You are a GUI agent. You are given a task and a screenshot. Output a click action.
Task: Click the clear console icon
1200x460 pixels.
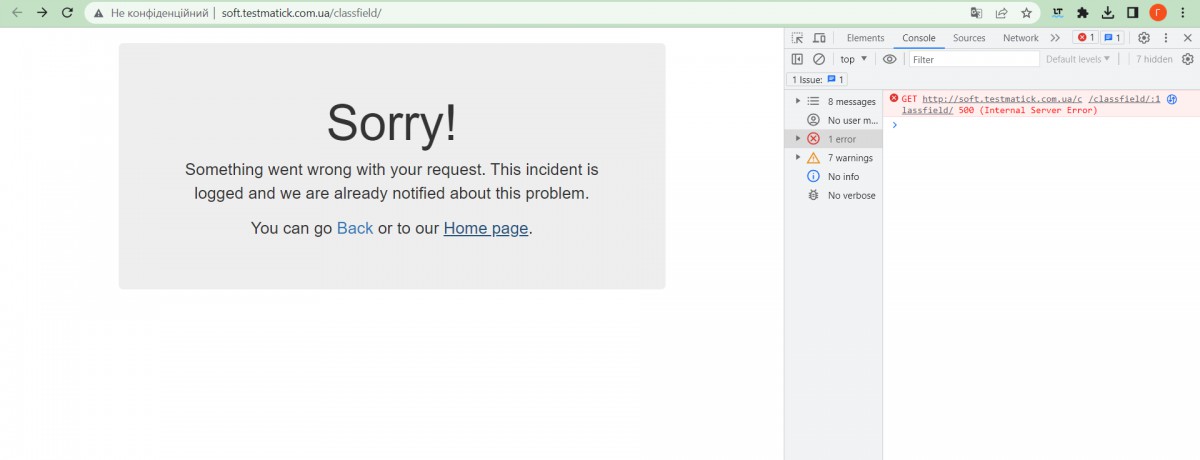[819, 59]
